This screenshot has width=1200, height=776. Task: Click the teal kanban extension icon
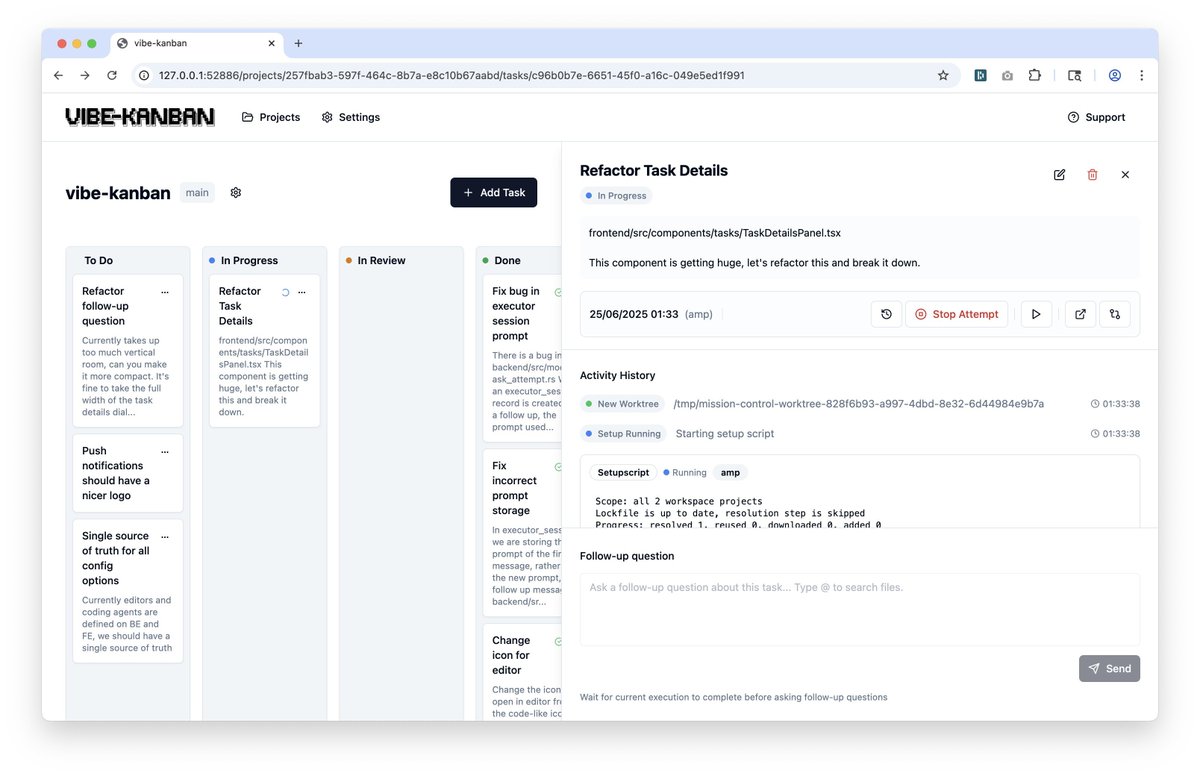click(x=981, y=75)
